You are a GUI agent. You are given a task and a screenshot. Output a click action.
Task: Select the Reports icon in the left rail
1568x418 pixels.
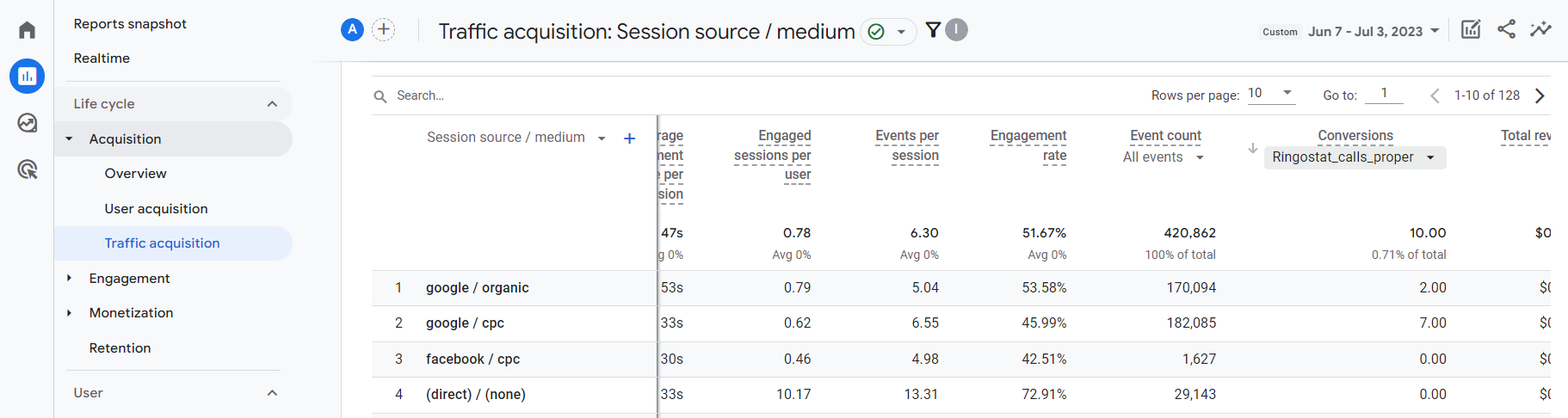click(27, 77)
